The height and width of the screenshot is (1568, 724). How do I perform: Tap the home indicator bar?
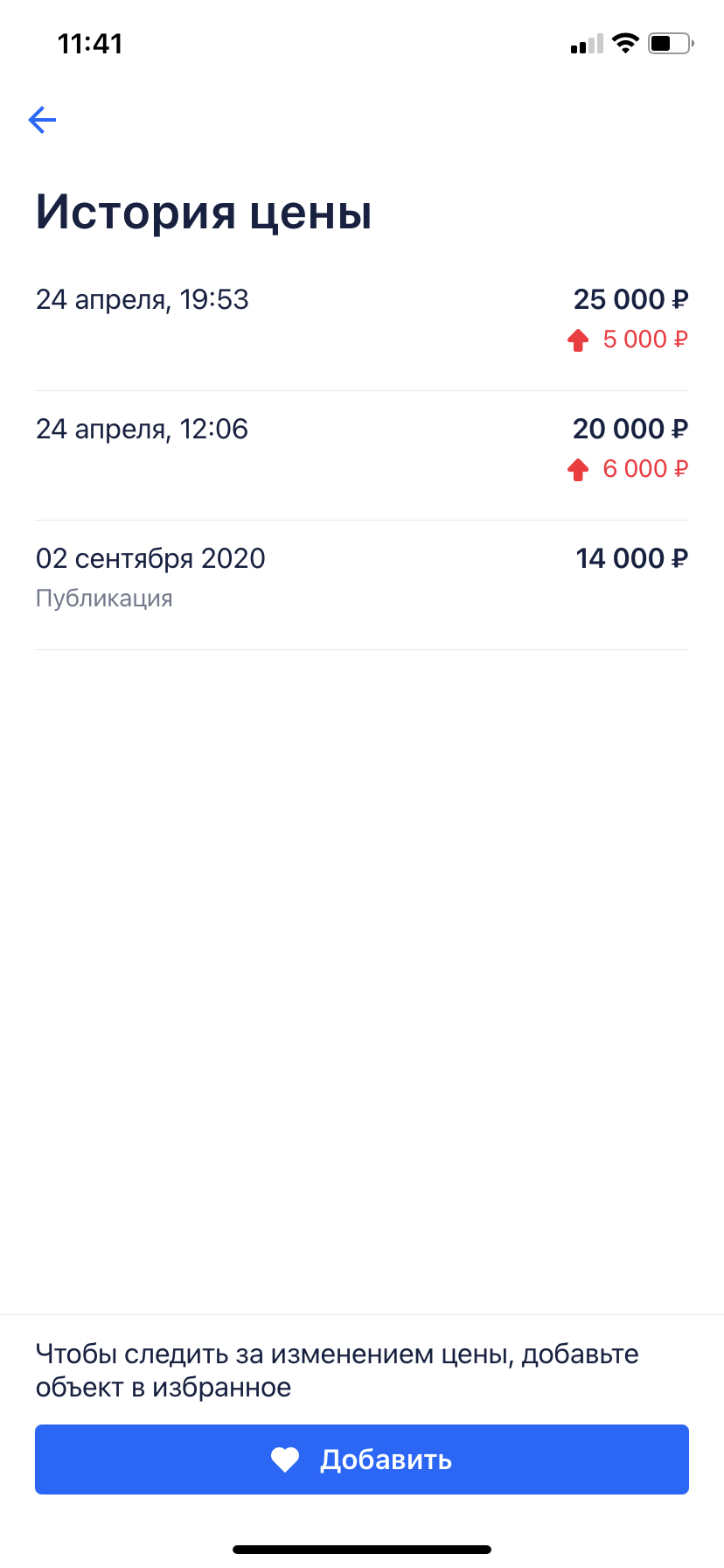click(x=362, y=1550)
